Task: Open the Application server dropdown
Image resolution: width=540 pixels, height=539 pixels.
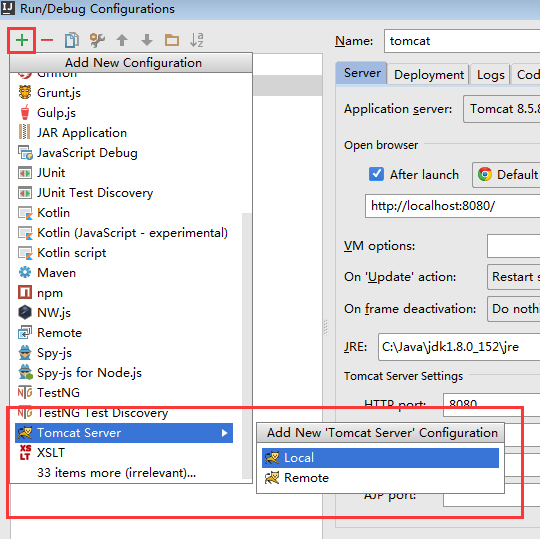Action: 501,109
